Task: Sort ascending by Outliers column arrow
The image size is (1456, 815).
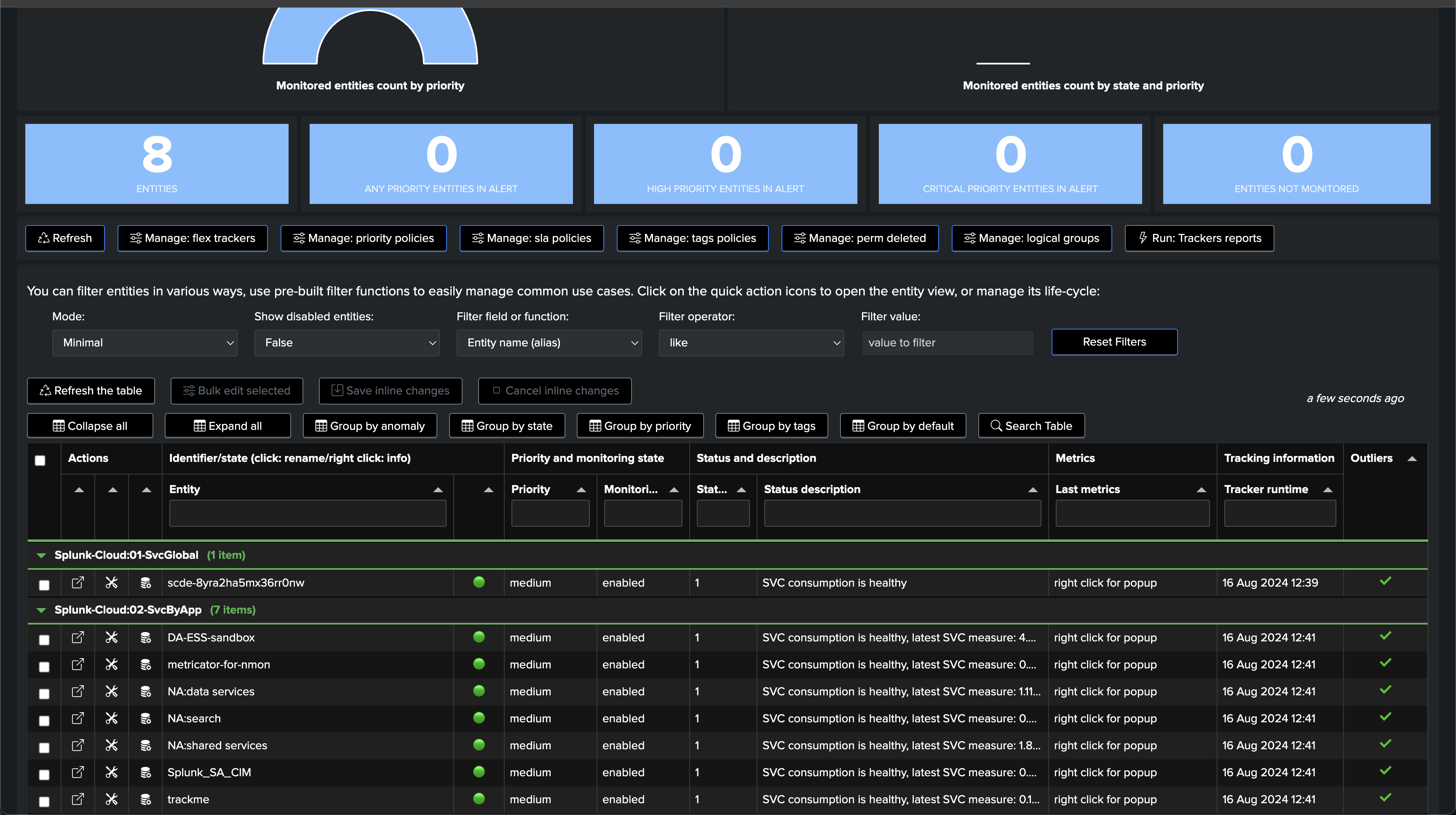Action: point(1412,458)
